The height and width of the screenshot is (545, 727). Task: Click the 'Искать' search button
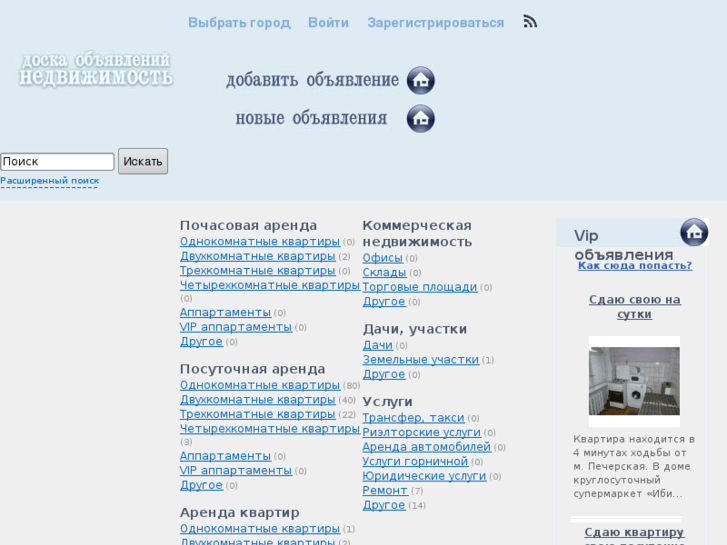click(x=143, y=161)
